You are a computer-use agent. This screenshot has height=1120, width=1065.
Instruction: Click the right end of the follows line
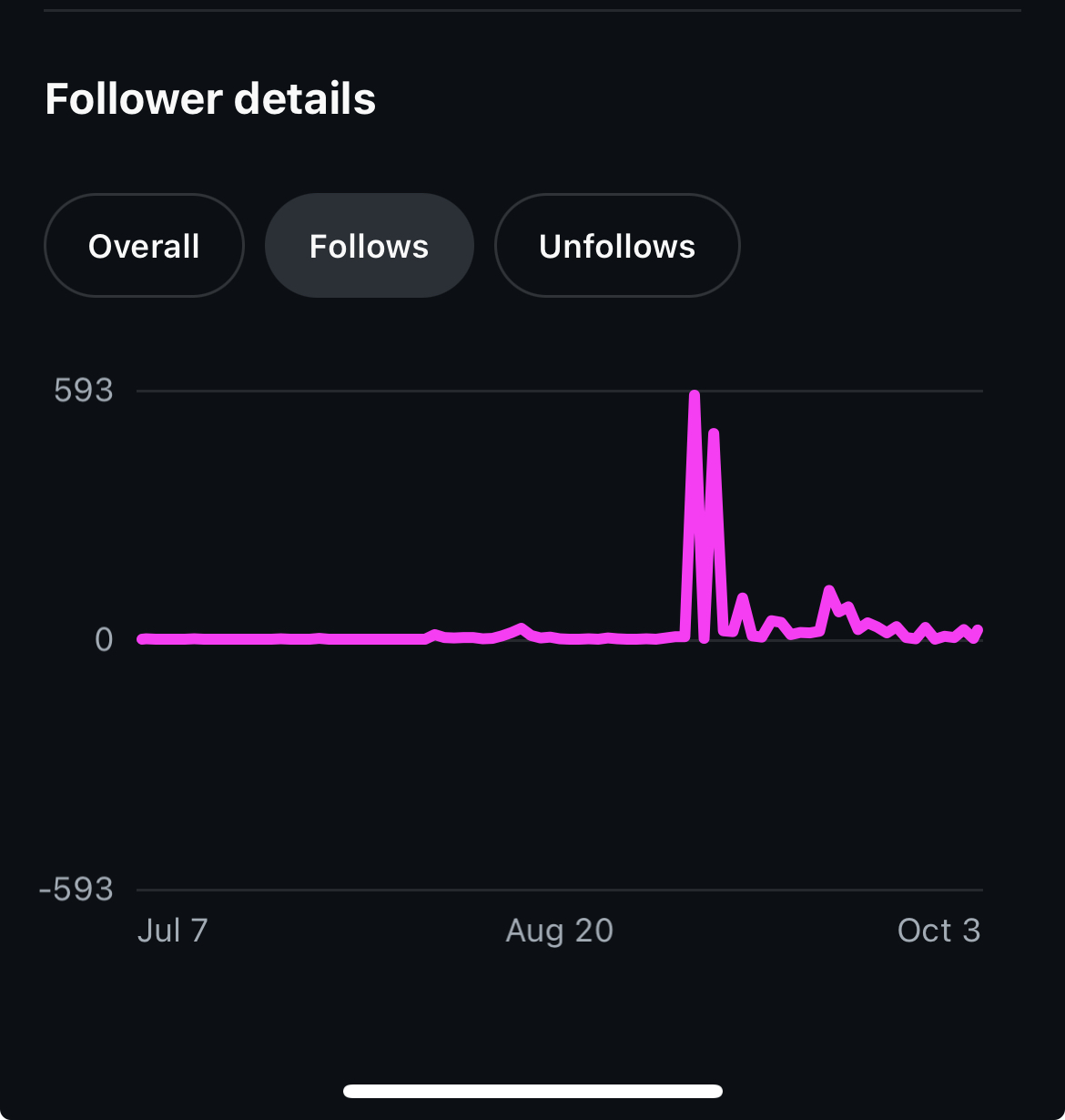(x=978, y=630)
